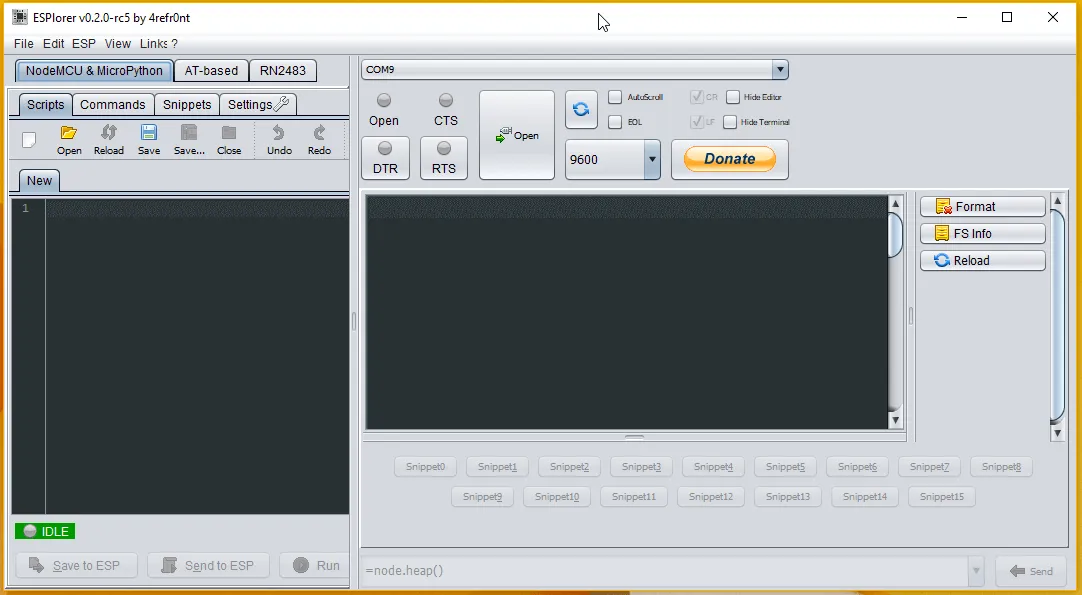Open the 9600 baud rate dropdown

pos(652,159)
